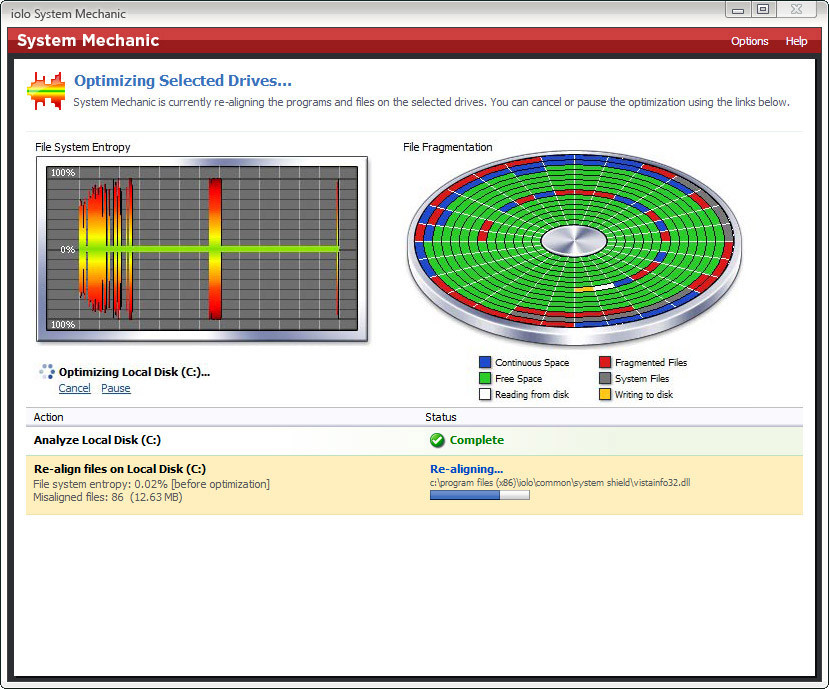
Task: Pause the drive optimization
Action: click(x=116, y=388)
